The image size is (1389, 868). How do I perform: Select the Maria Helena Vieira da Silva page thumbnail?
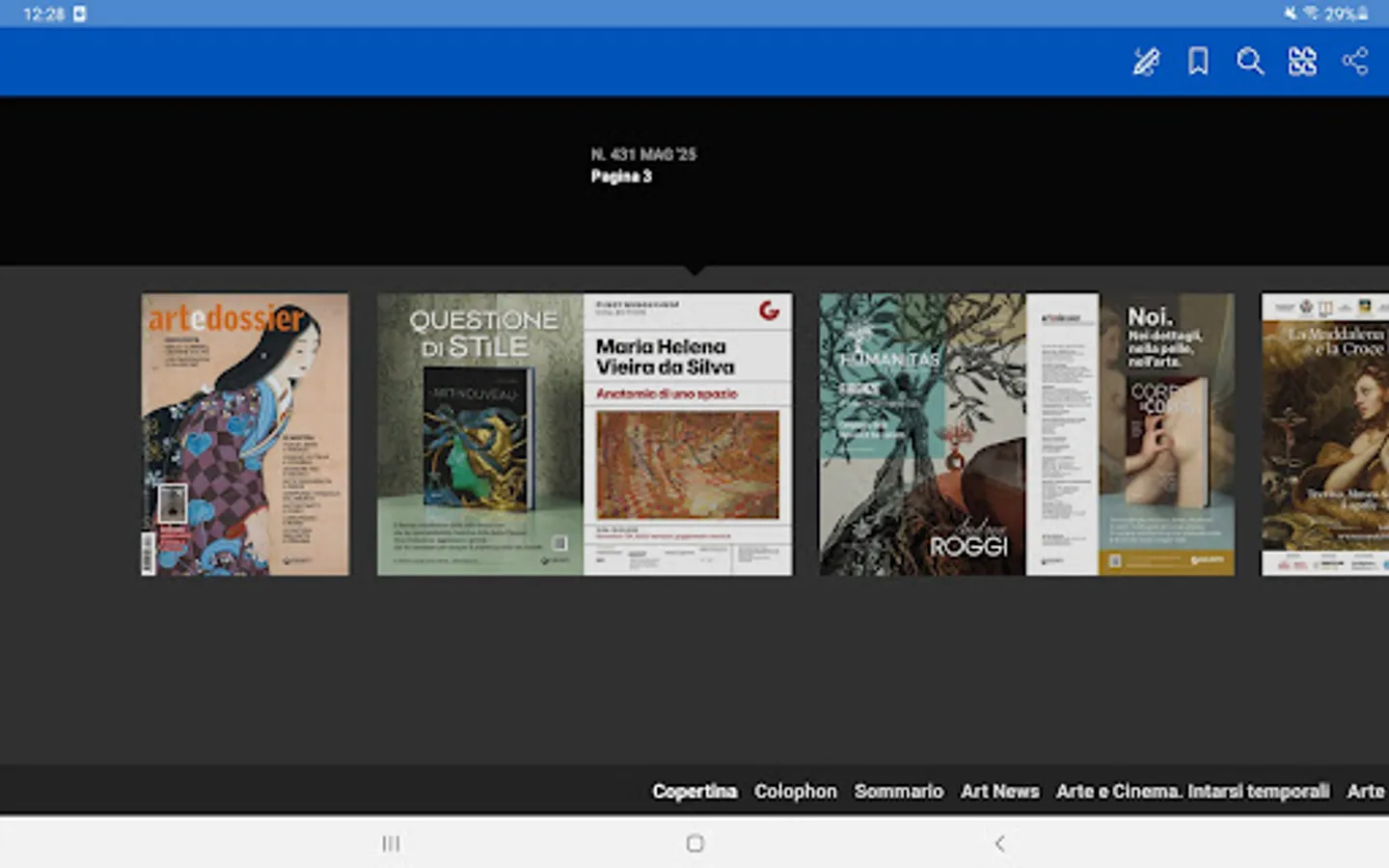687,433
